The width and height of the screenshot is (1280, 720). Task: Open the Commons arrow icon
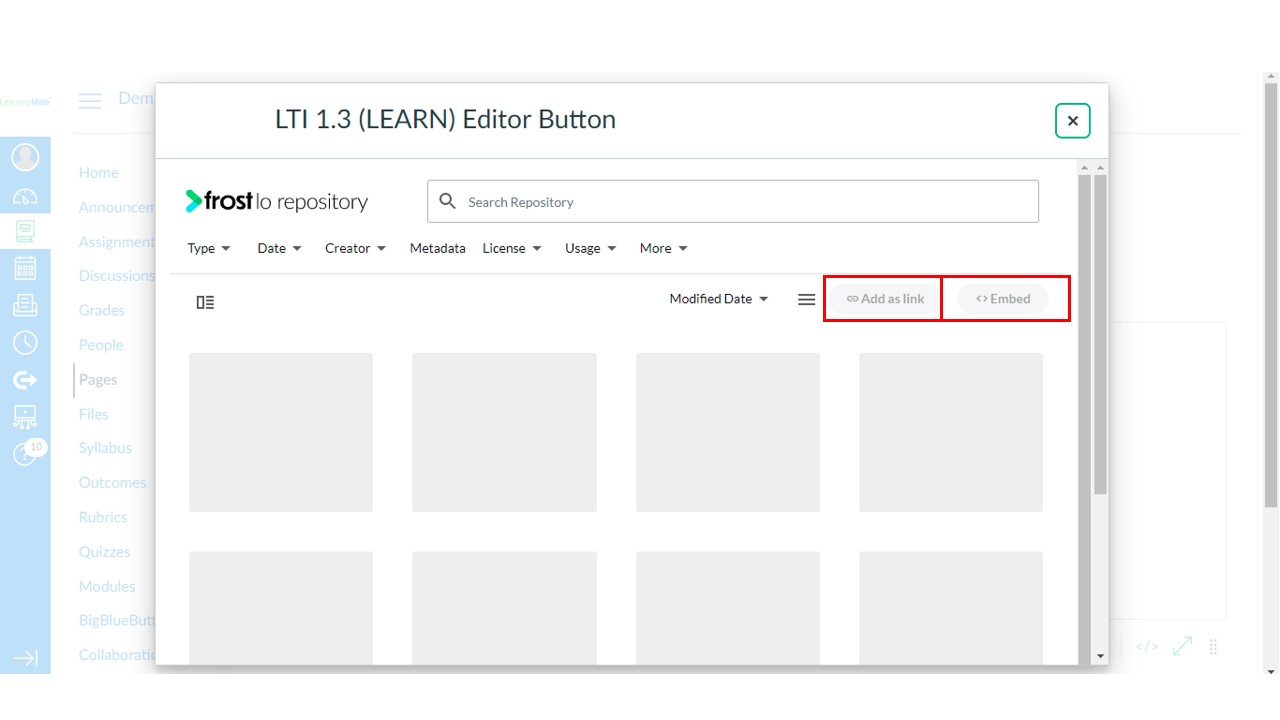pyautogui.click(x=25, y=380)
